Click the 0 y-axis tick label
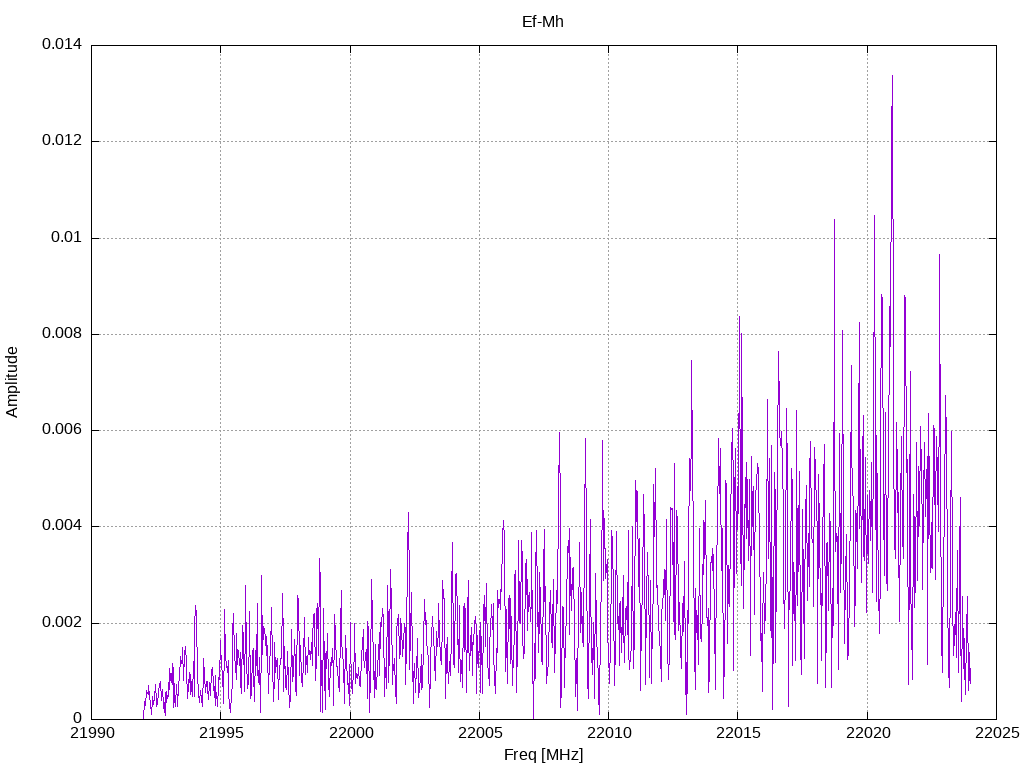1024x768 pixels. pos(78,718)
